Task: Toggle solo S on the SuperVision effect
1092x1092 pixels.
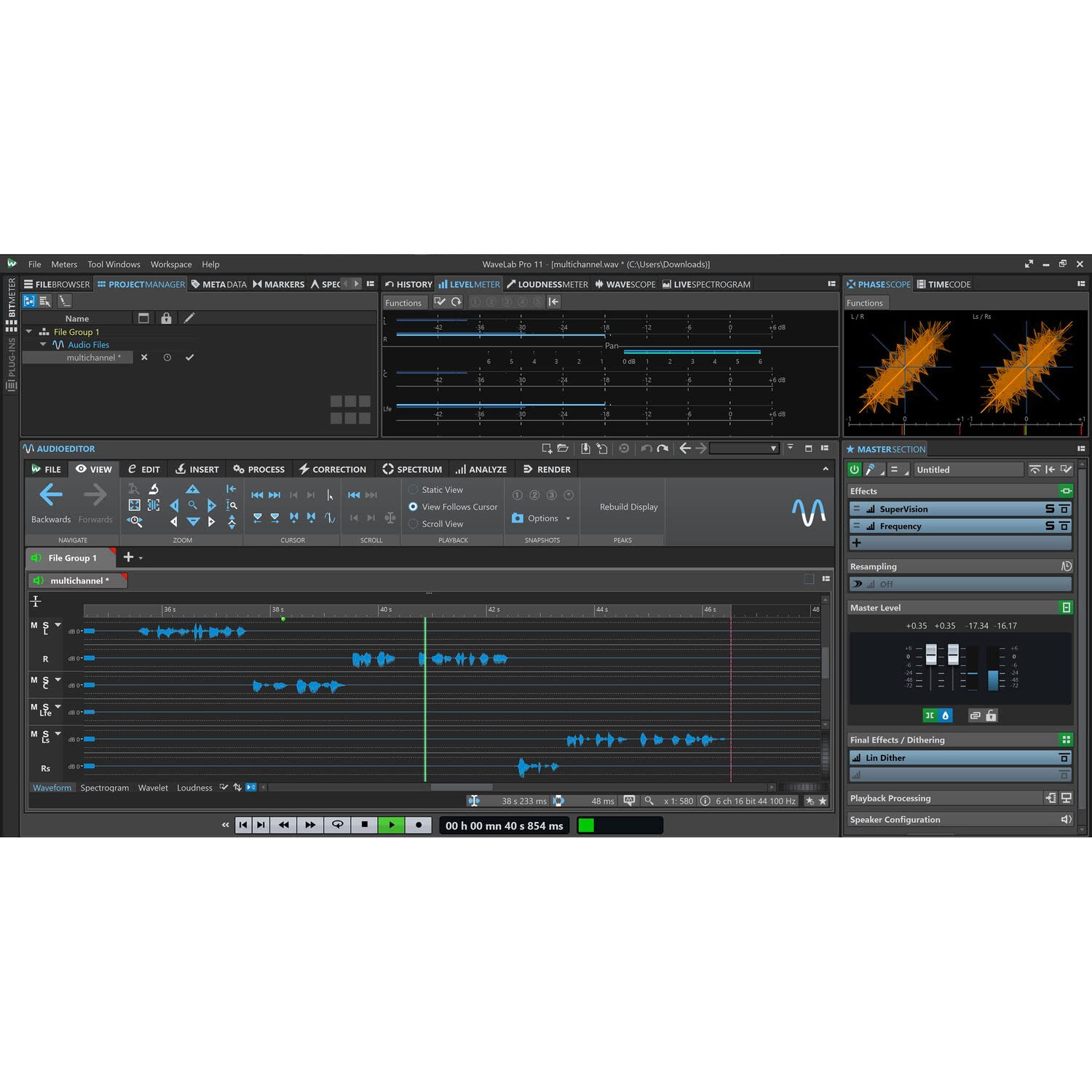Action: [x=1050, y=509]
